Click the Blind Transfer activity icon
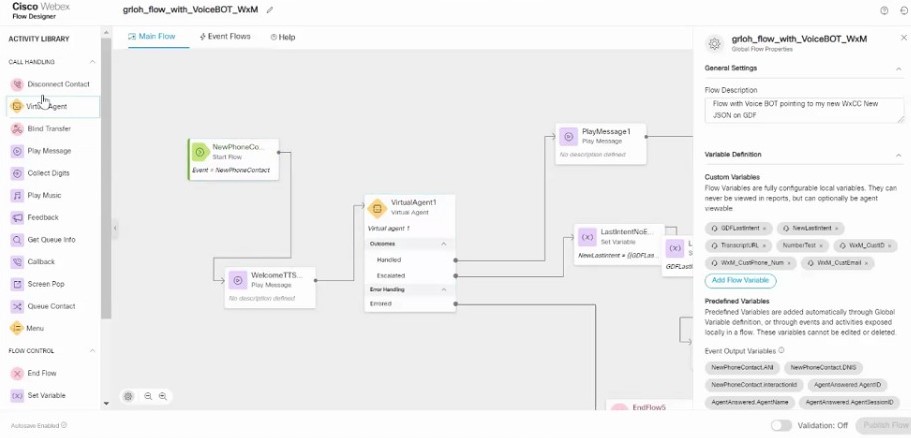 point(17,129)
